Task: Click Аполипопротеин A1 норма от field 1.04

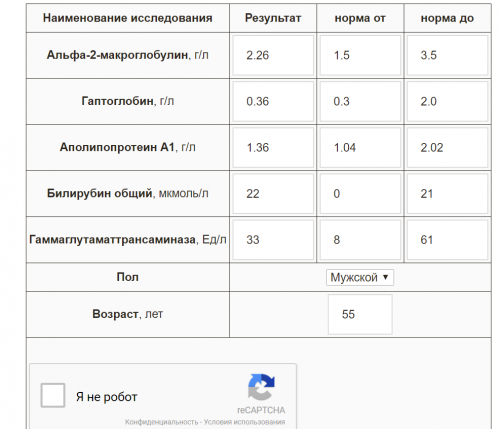Action: click(x=360, y=148)
